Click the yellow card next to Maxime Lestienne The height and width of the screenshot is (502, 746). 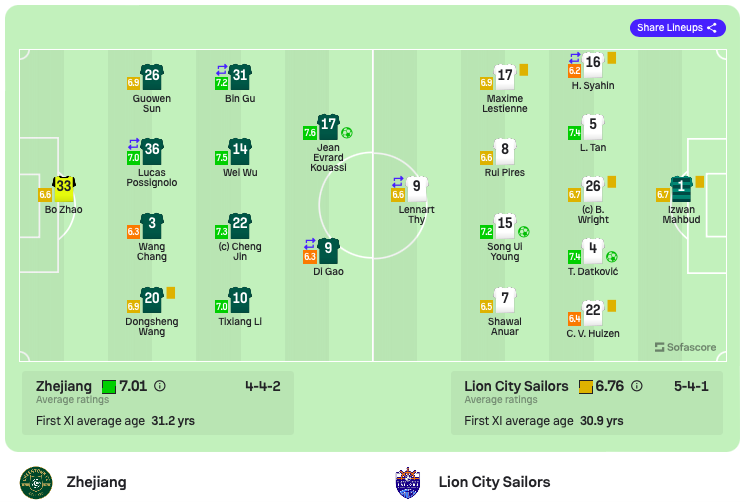pyautogui.click(x=524, y=70)
